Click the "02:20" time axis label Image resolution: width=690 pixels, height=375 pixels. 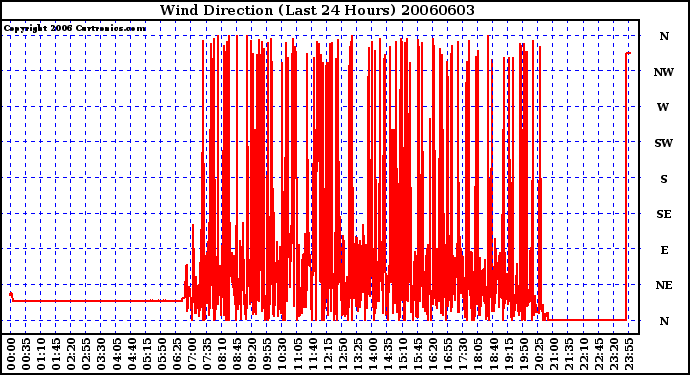point(71,354)
